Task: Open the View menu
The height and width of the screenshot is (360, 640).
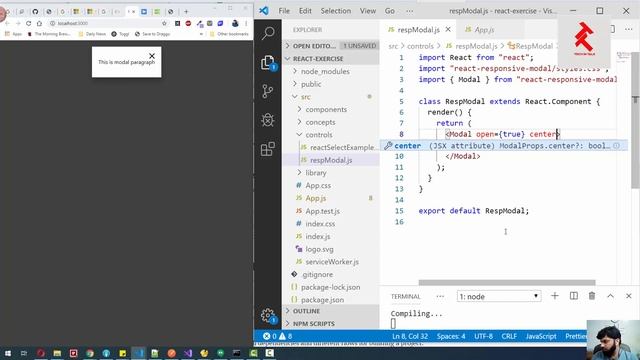Action: [x=368, y=11]
